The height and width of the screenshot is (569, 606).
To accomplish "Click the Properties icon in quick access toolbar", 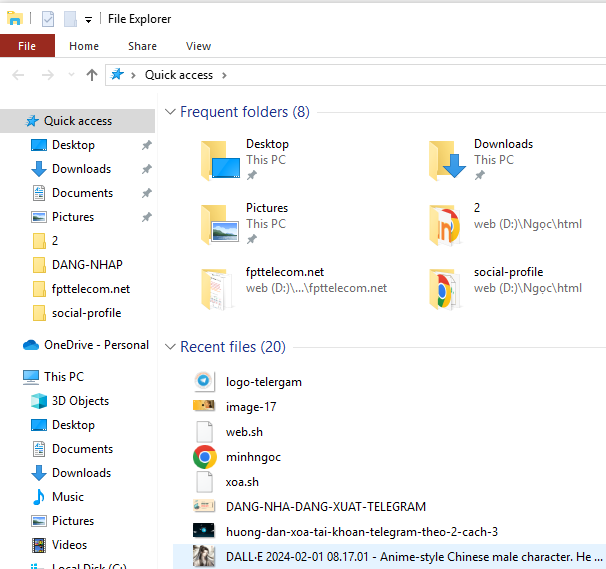I will click(x=48, y=19).
